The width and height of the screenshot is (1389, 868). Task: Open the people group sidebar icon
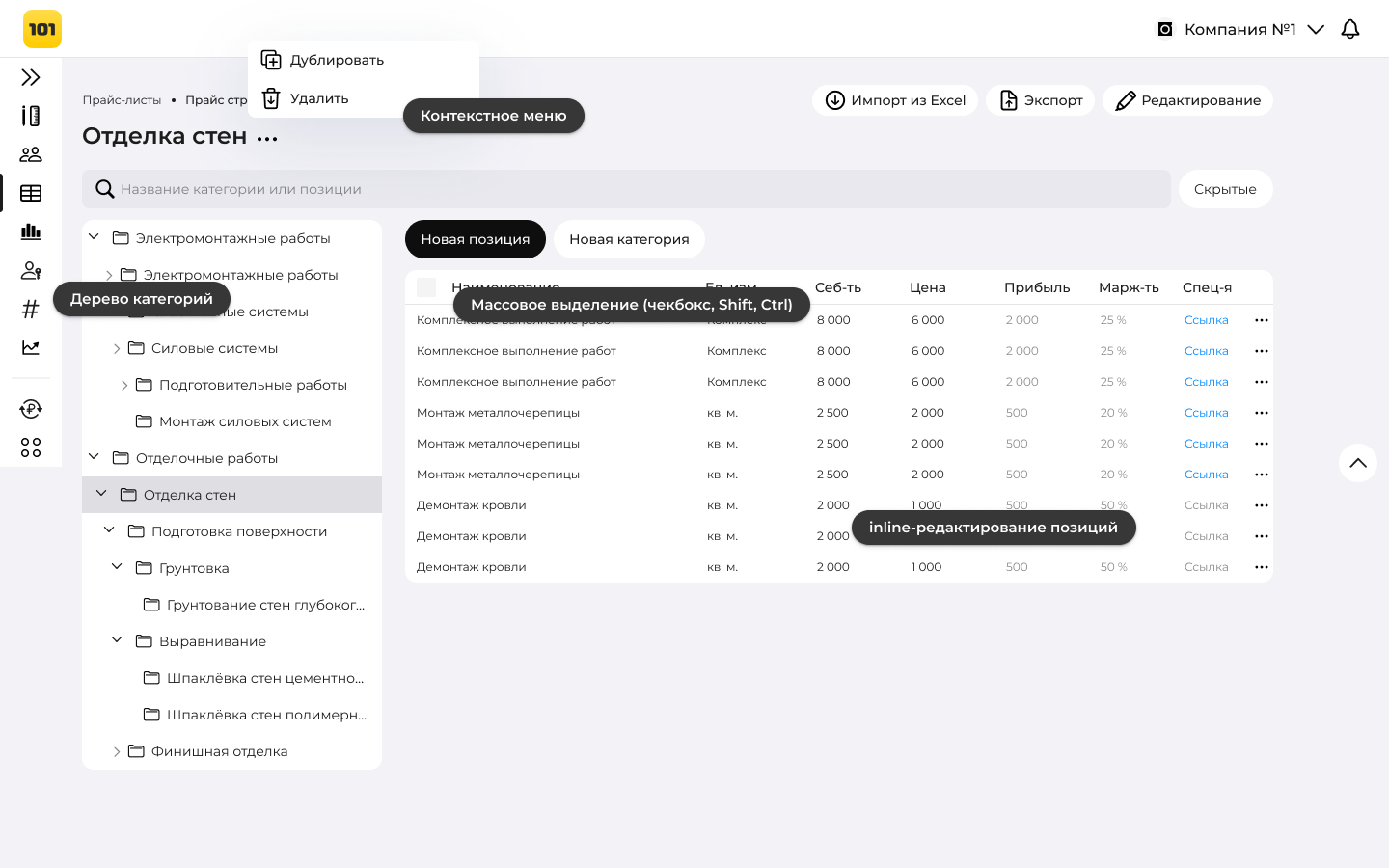coord(31,154)
